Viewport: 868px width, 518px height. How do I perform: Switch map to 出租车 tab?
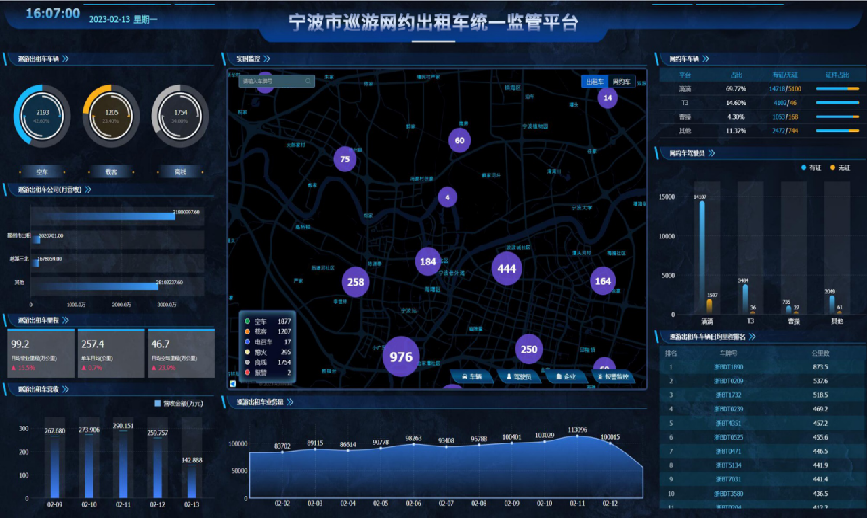594,81
